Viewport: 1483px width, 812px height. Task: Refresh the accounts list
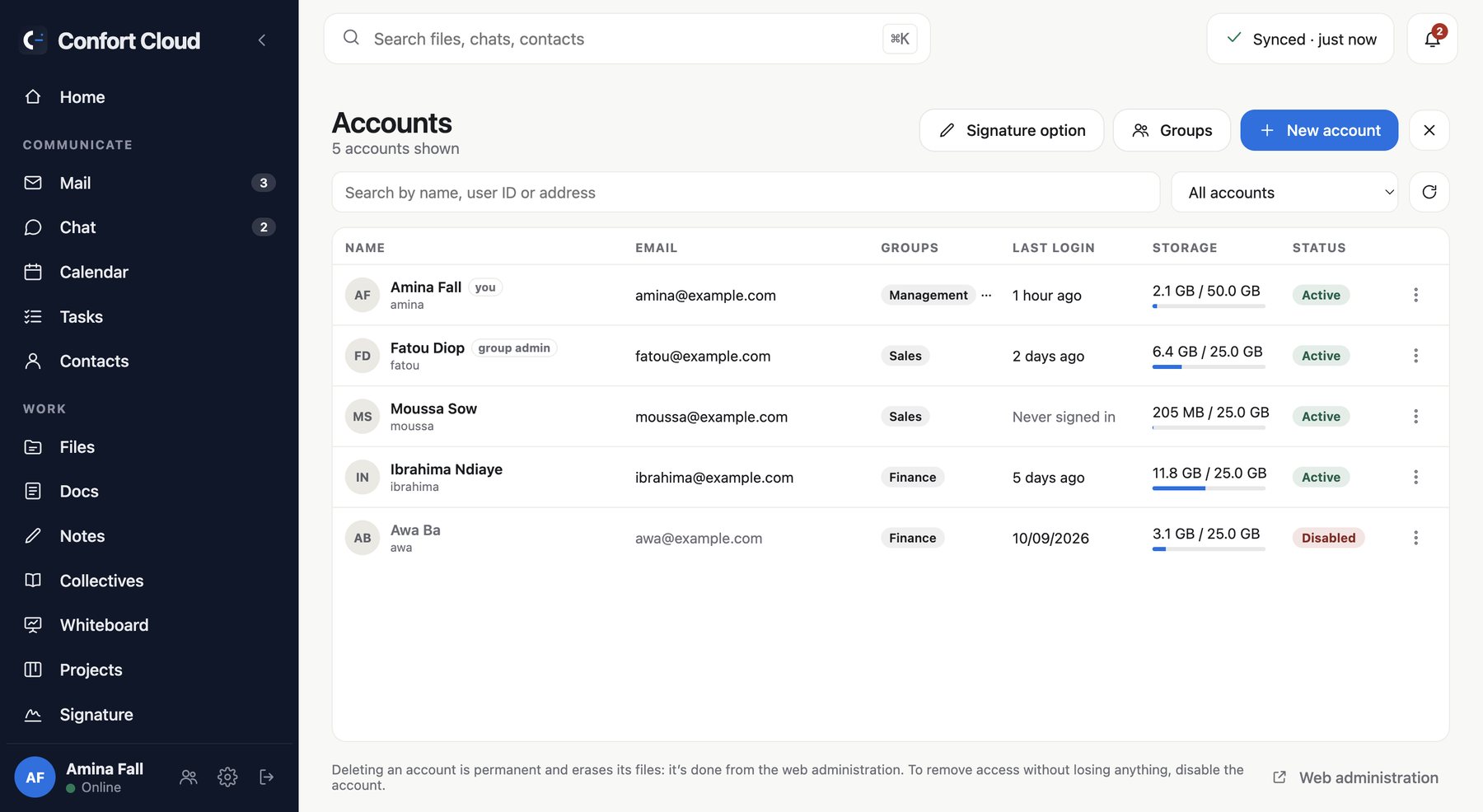[1429, 192]
